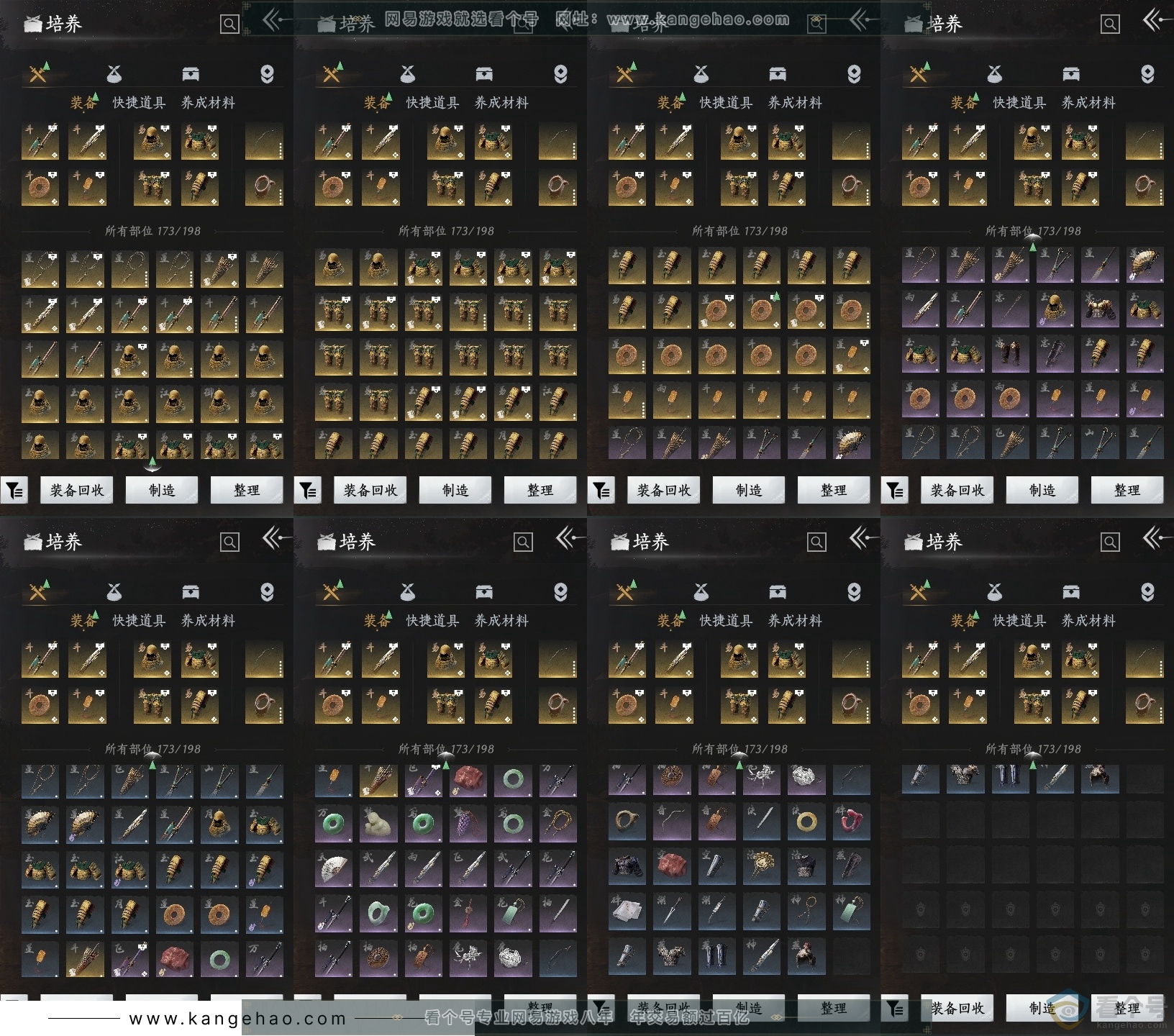Viewport: 1174px width, 1036px height.
Task: Open filter icon in top-right panel
Action: [895, 490]
